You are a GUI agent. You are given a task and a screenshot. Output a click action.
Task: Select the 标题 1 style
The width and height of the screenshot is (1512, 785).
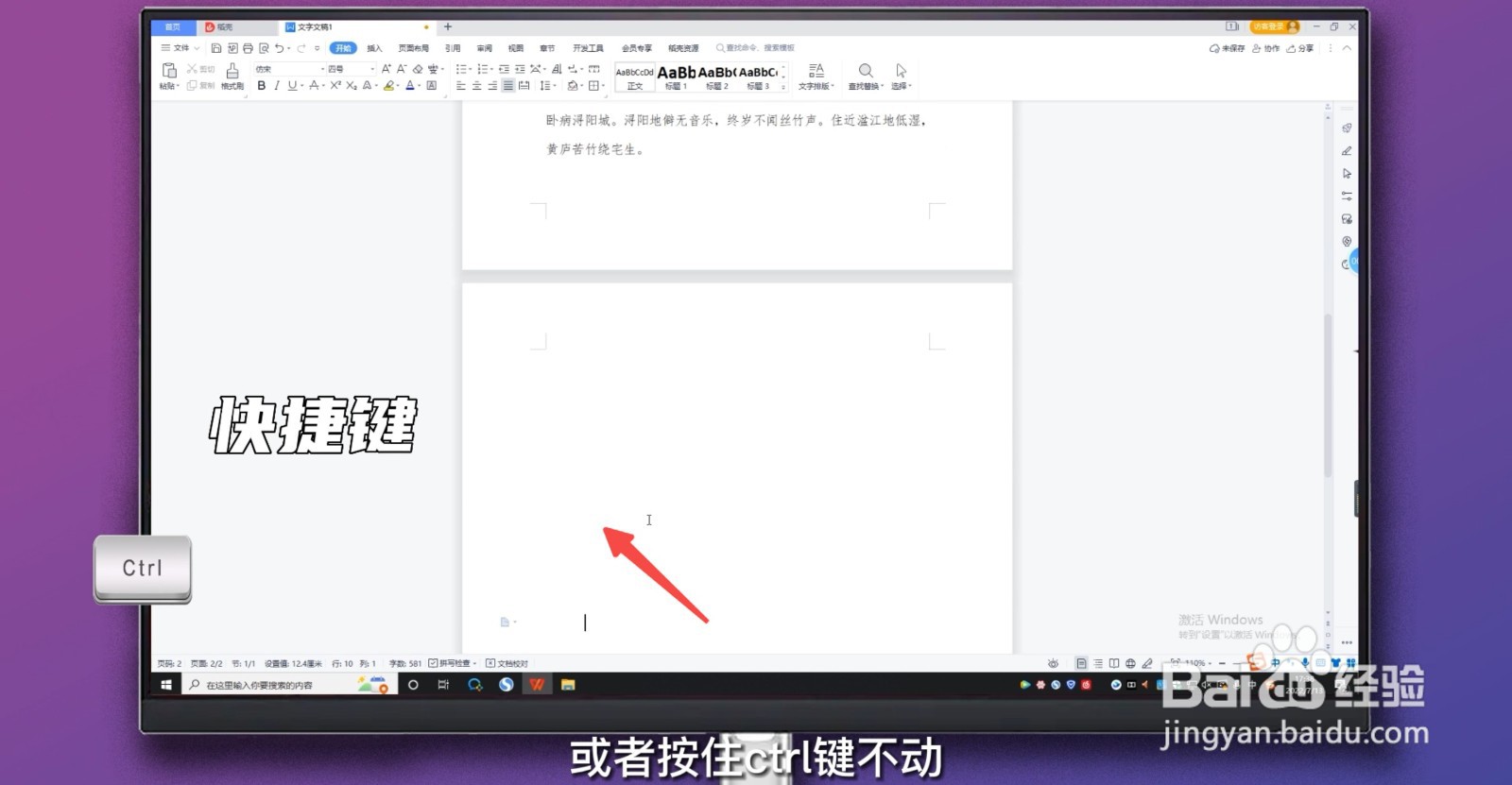pos(676,77)
